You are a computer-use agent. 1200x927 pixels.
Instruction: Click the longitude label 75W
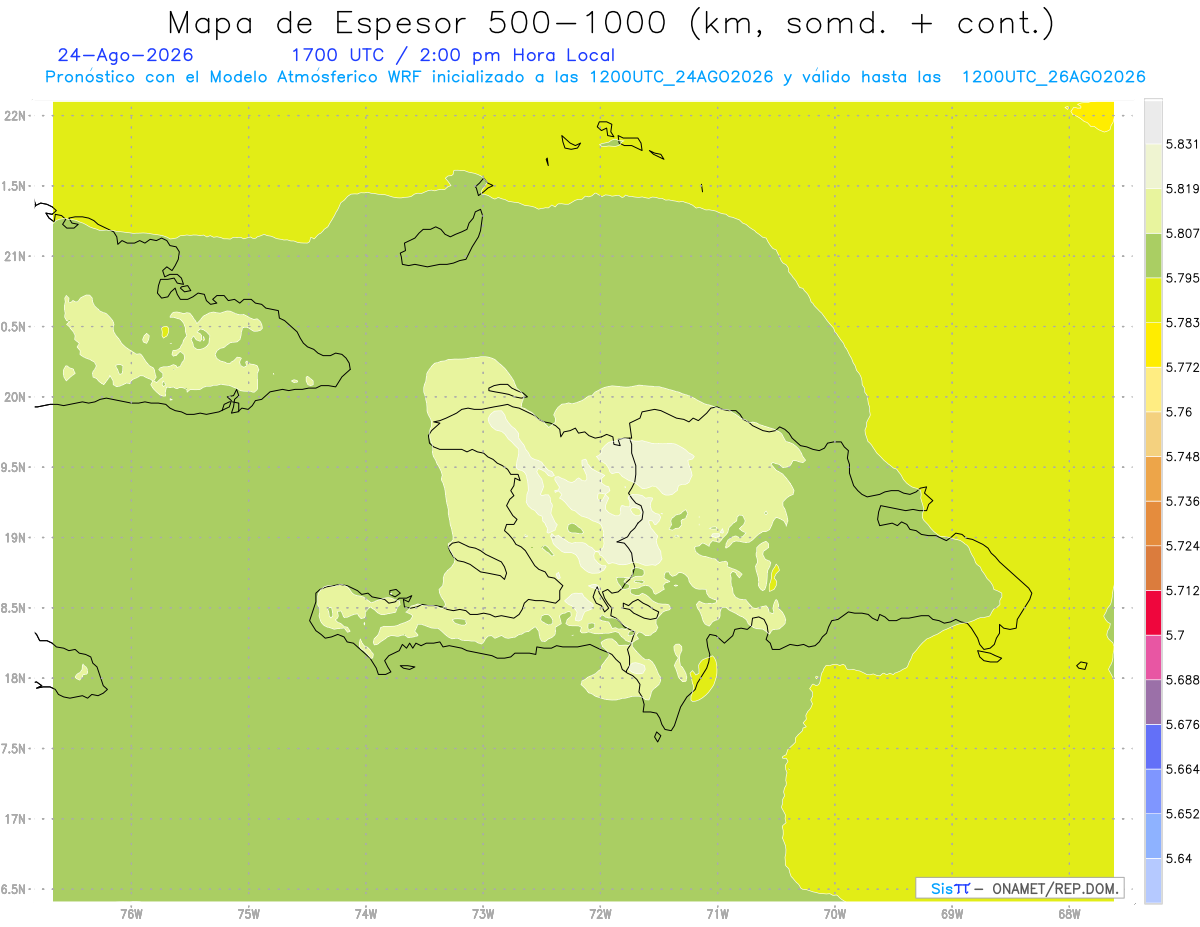[x=248, y=914]
